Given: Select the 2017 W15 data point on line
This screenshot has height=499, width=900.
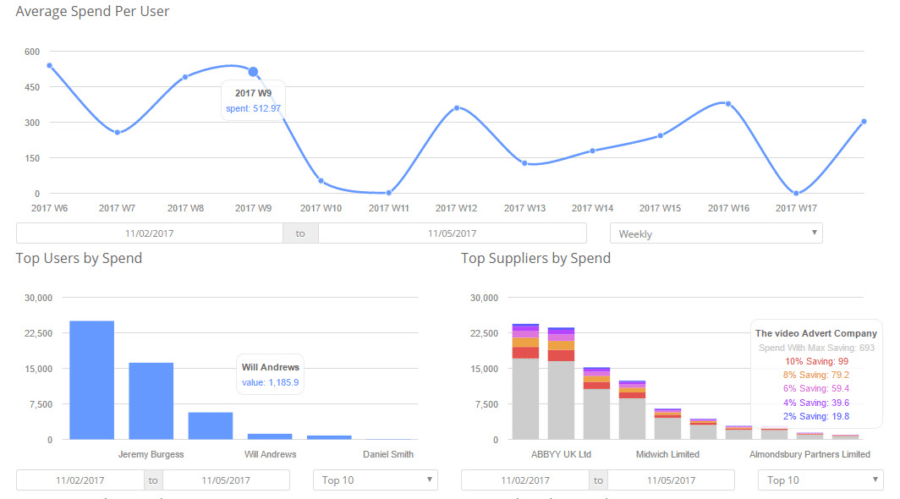Looking at the screenshot, I should pos(660,136).
